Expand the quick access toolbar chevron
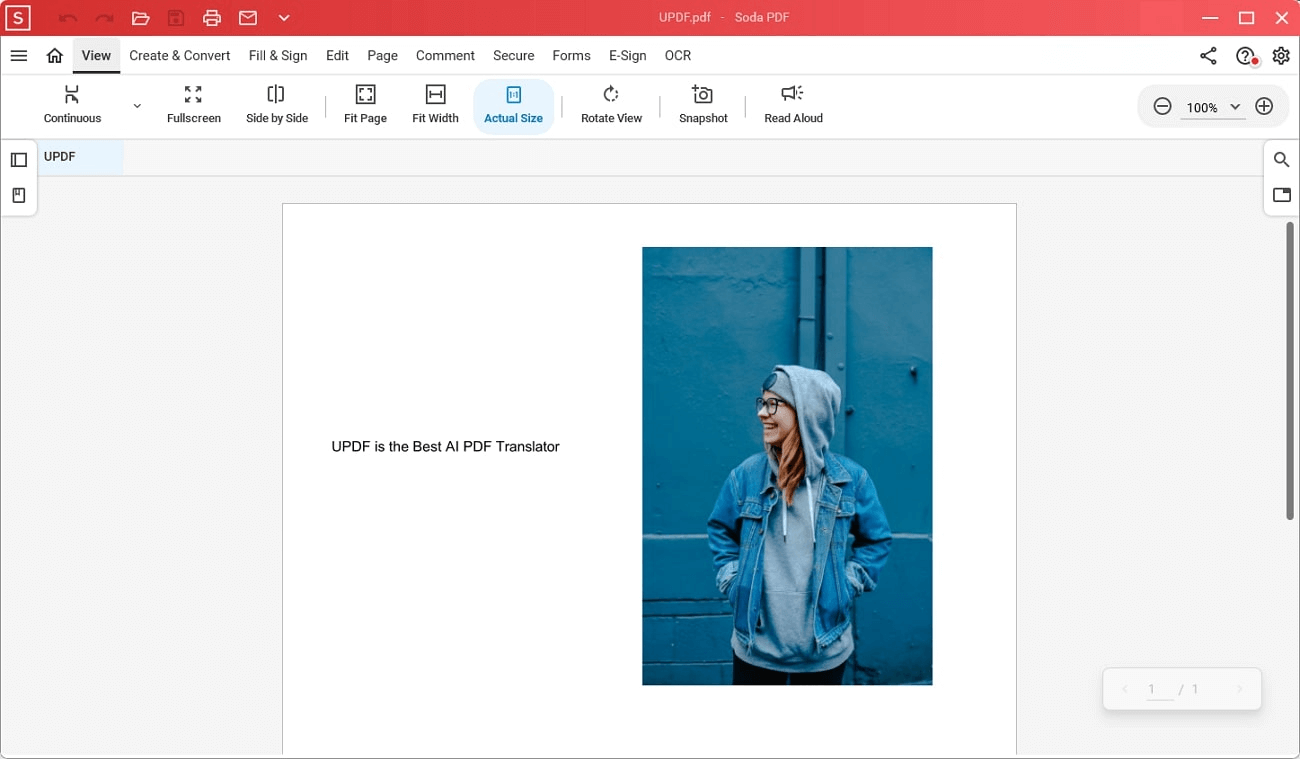The width and height of the screenshot is (1300, 759). pos(284,18)
